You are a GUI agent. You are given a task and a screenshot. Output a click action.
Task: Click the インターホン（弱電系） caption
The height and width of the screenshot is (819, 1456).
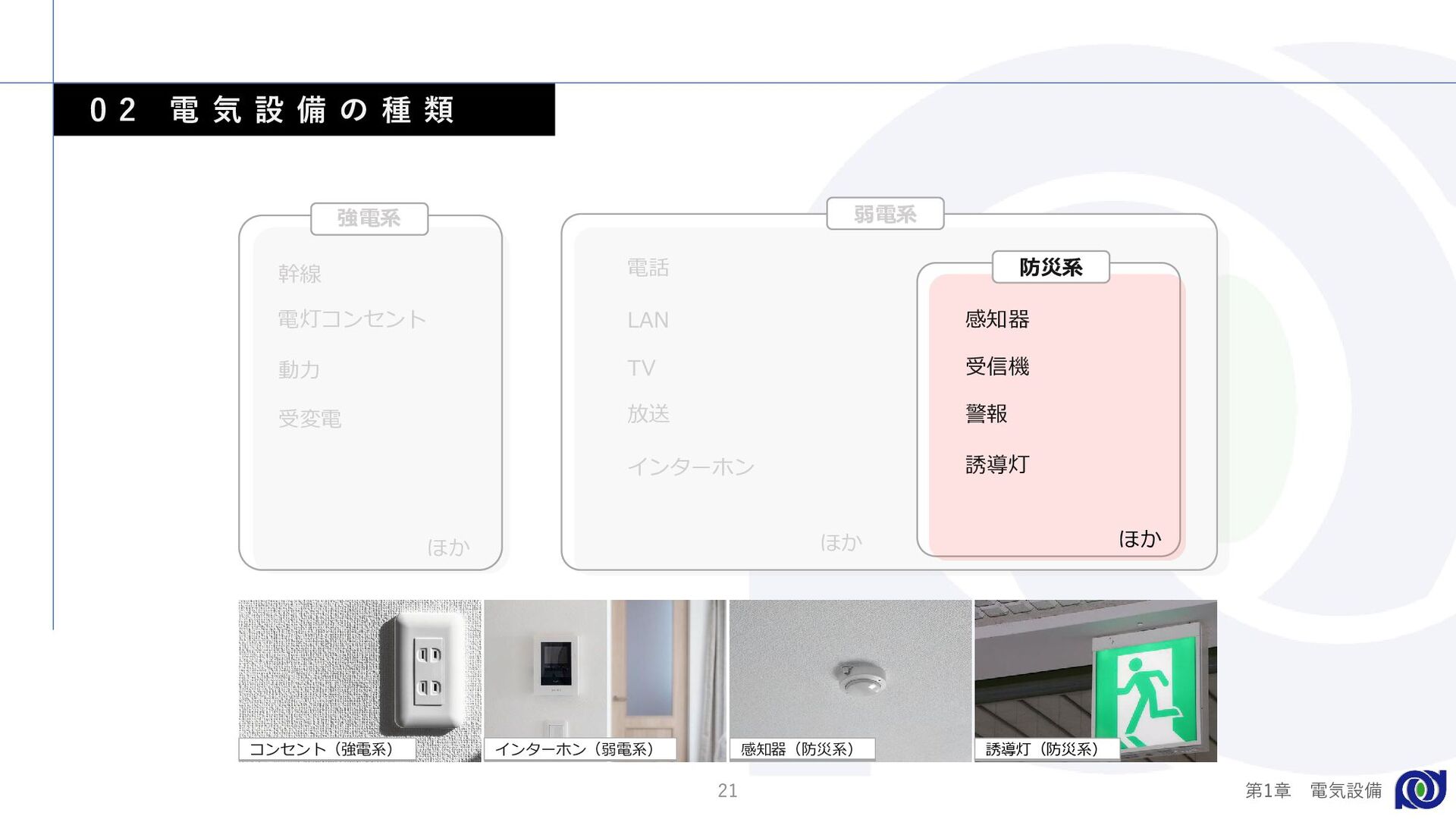click(x=580, y=749)
